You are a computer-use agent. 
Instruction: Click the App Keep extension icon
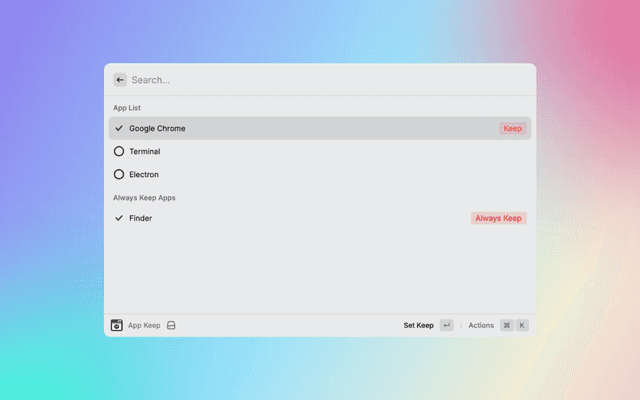pyautogui.click(x=117, y=325)
